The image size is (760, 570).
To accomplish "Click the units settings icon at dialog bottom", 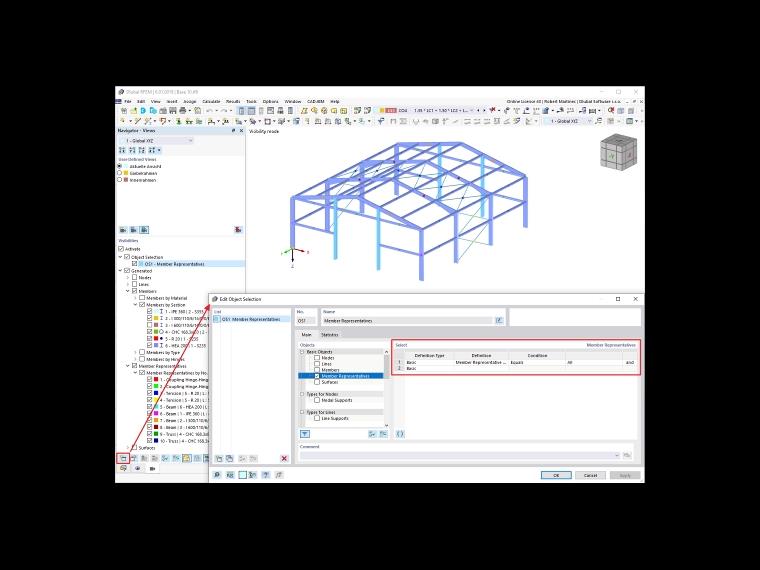I will (x=230, y=475).
